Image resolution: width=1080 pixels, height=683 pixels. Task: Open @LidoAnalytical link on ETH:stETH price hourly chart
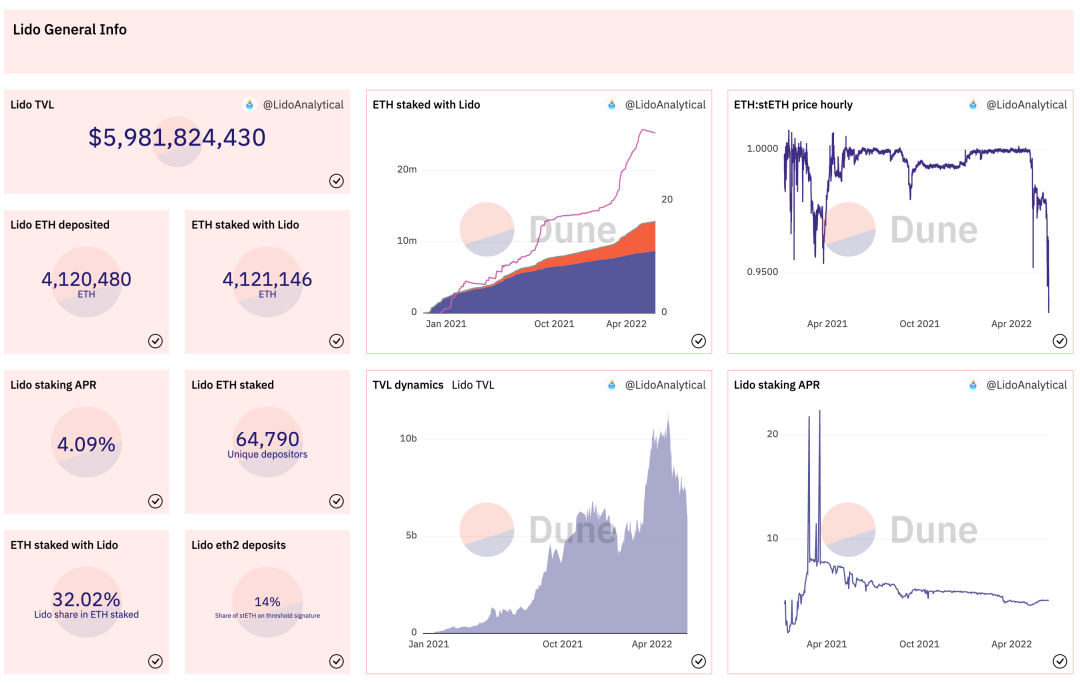[x=1026, y=105]
